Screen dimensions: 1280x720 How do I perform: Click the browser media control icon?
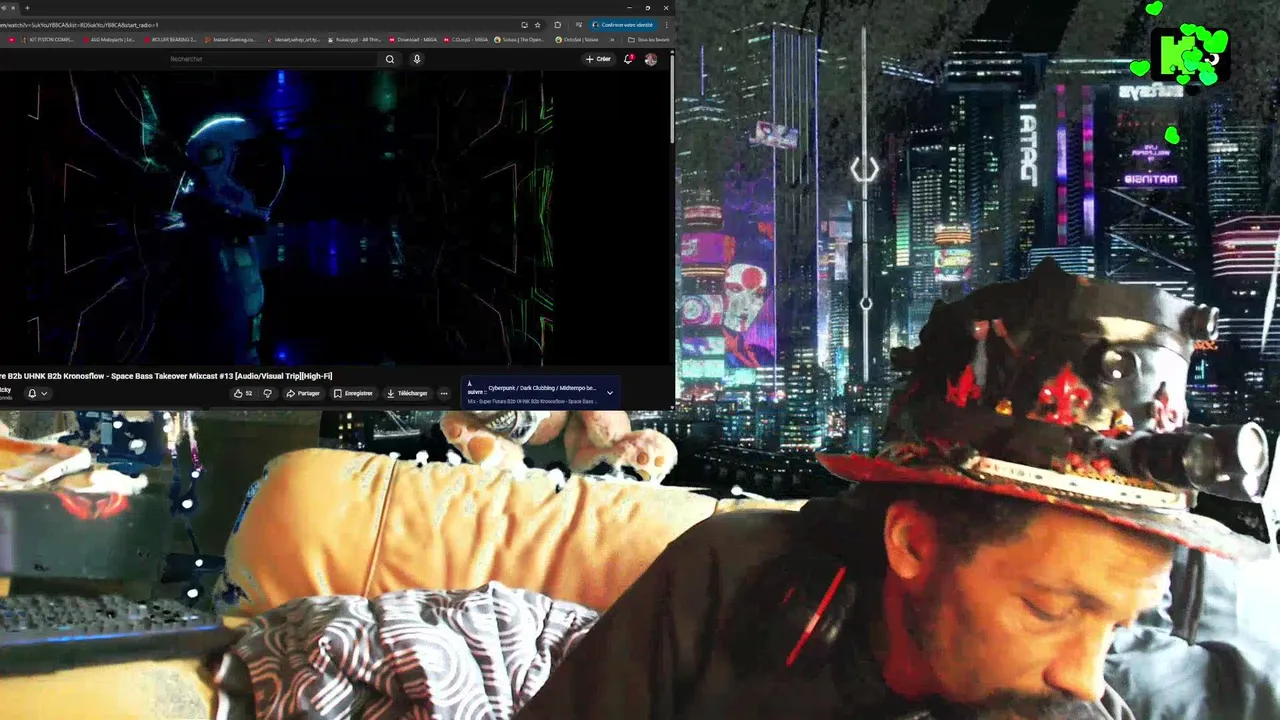click(x=579, y=25)
